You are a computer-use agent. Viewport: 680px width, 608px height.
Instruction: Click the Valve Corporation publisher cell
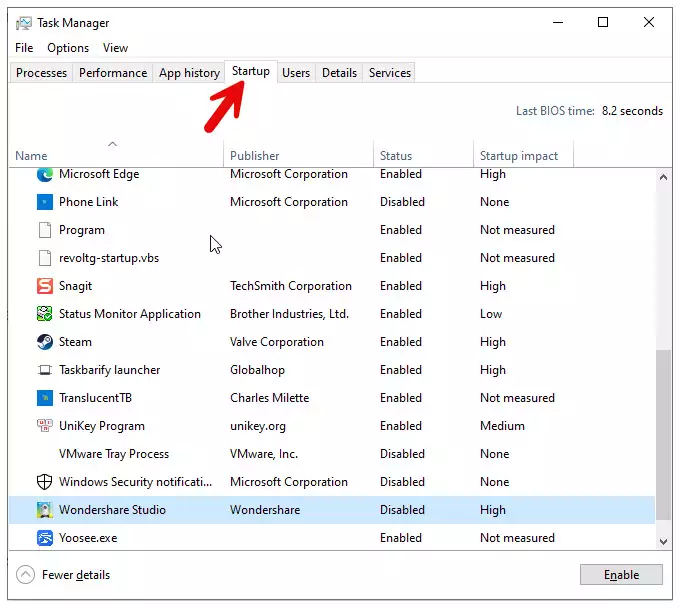277,342
